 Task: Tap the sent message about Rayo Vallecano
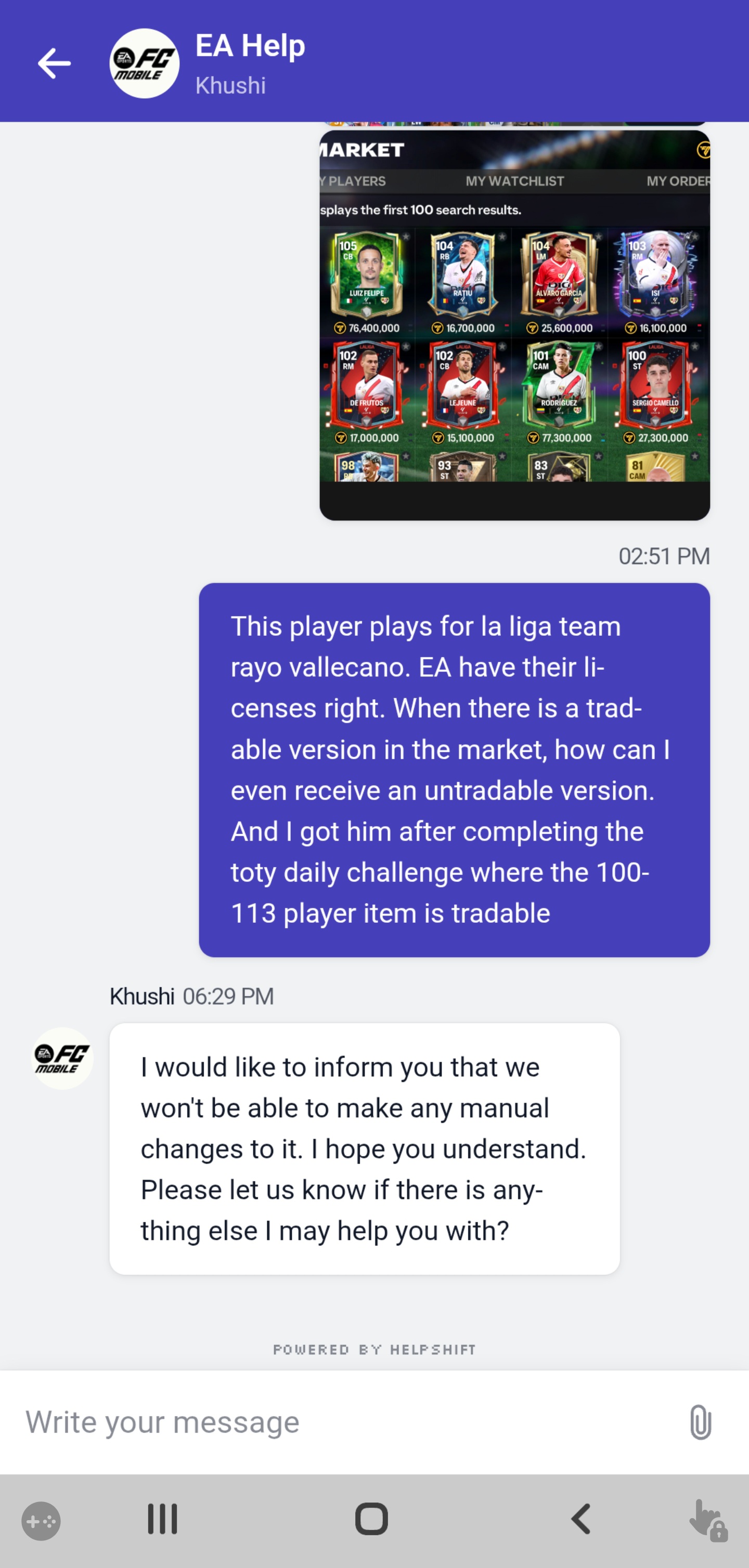point(454,770)
